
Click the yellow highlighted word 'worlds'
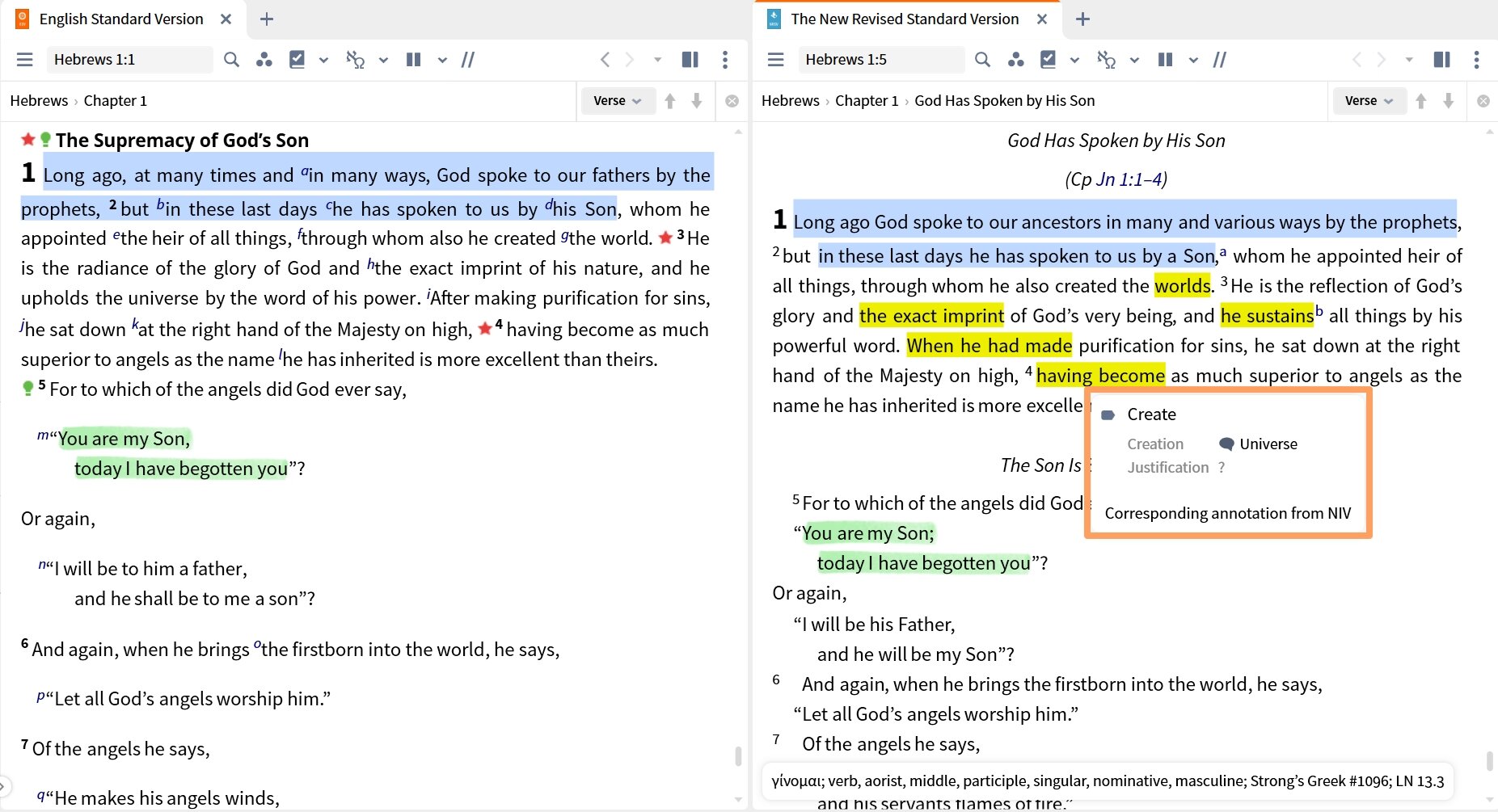coord(1183,286)
